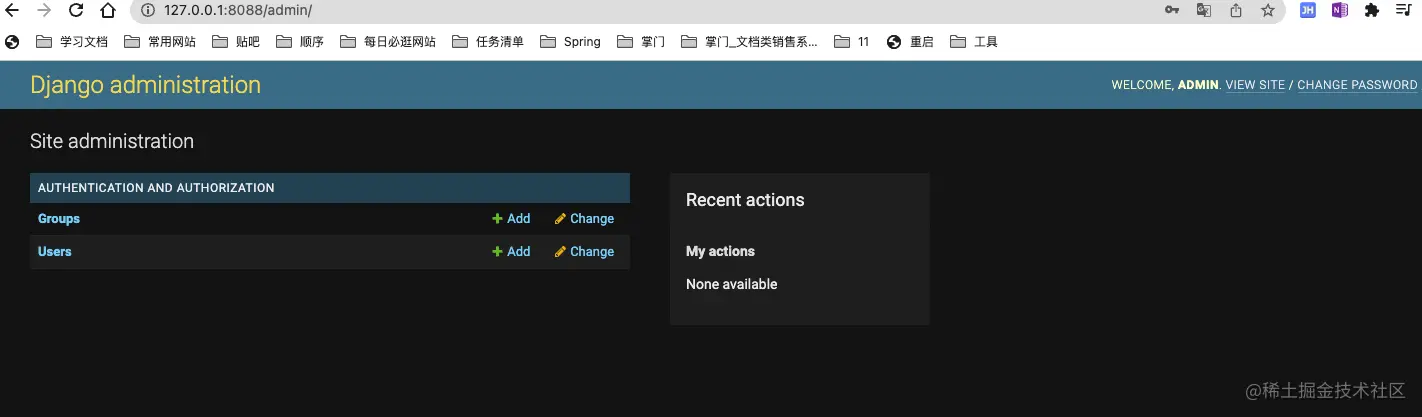This screenshot has width=1422, height=417.
Task: Click the Site administration heading
Action: 112,141
